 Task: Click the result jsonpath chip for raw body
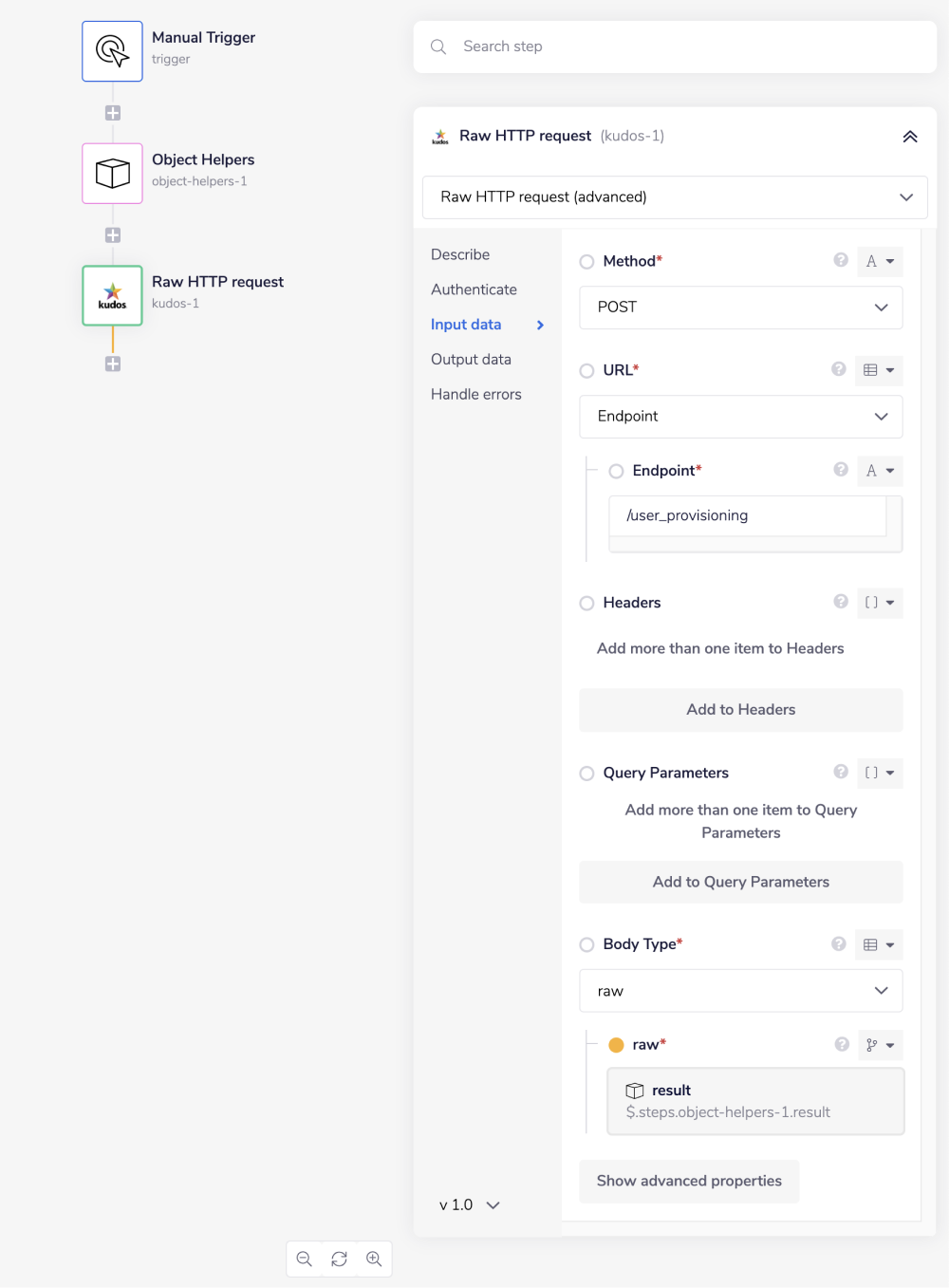click(754, 1101)
